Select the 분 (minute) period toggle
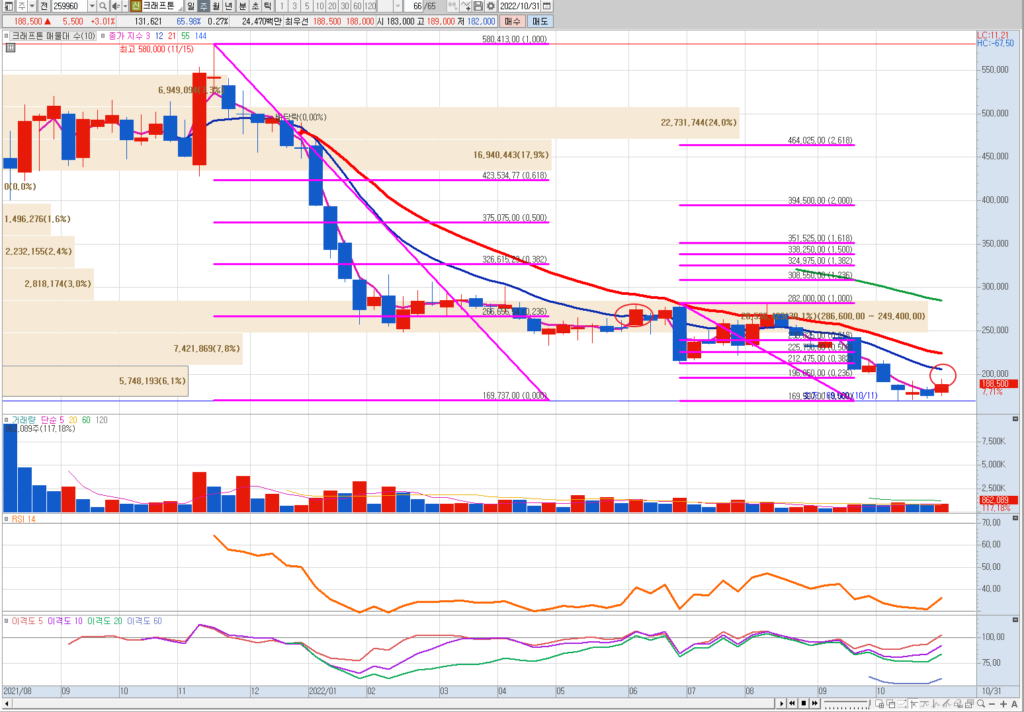1024x712 pixels. [x=242, y=6]
